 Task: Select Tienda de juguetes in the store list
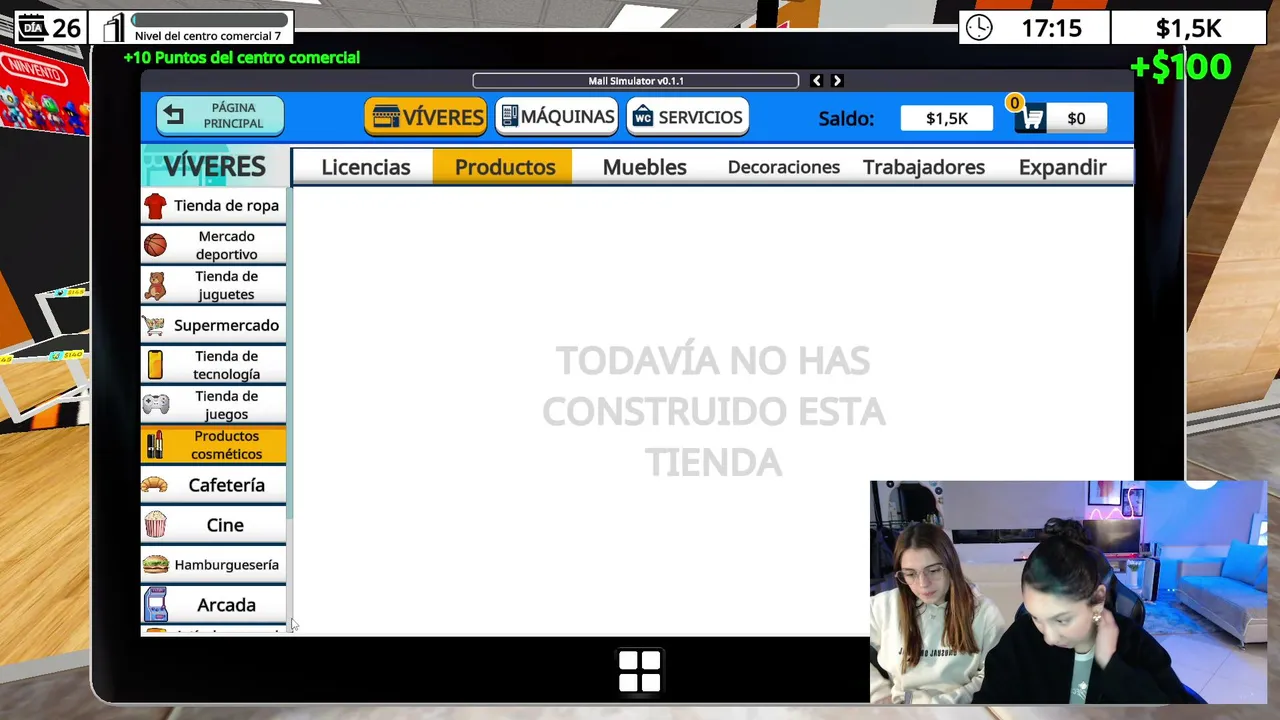213,285
